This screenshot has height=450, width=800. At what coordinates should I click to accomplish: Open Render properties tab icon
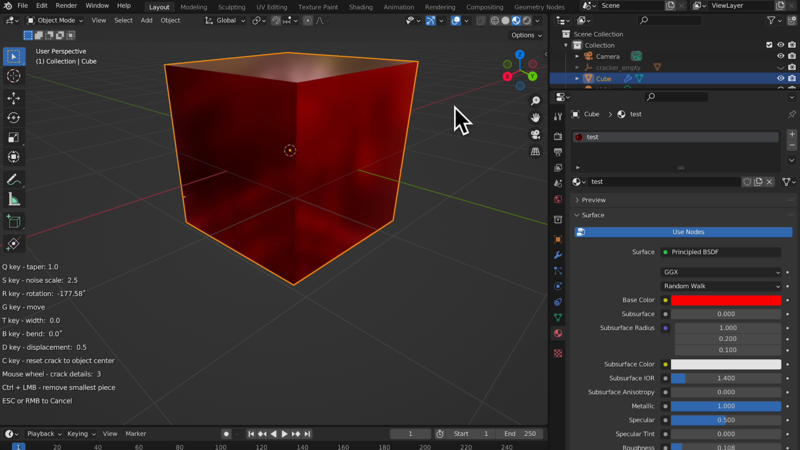point(558,136)
